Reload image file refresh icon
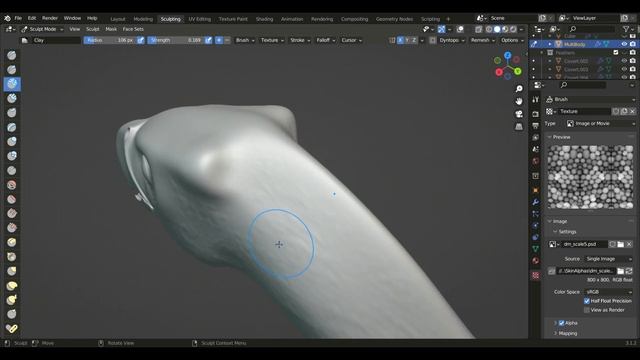Viewport: 640px width, 360px height. click(629, 271)
